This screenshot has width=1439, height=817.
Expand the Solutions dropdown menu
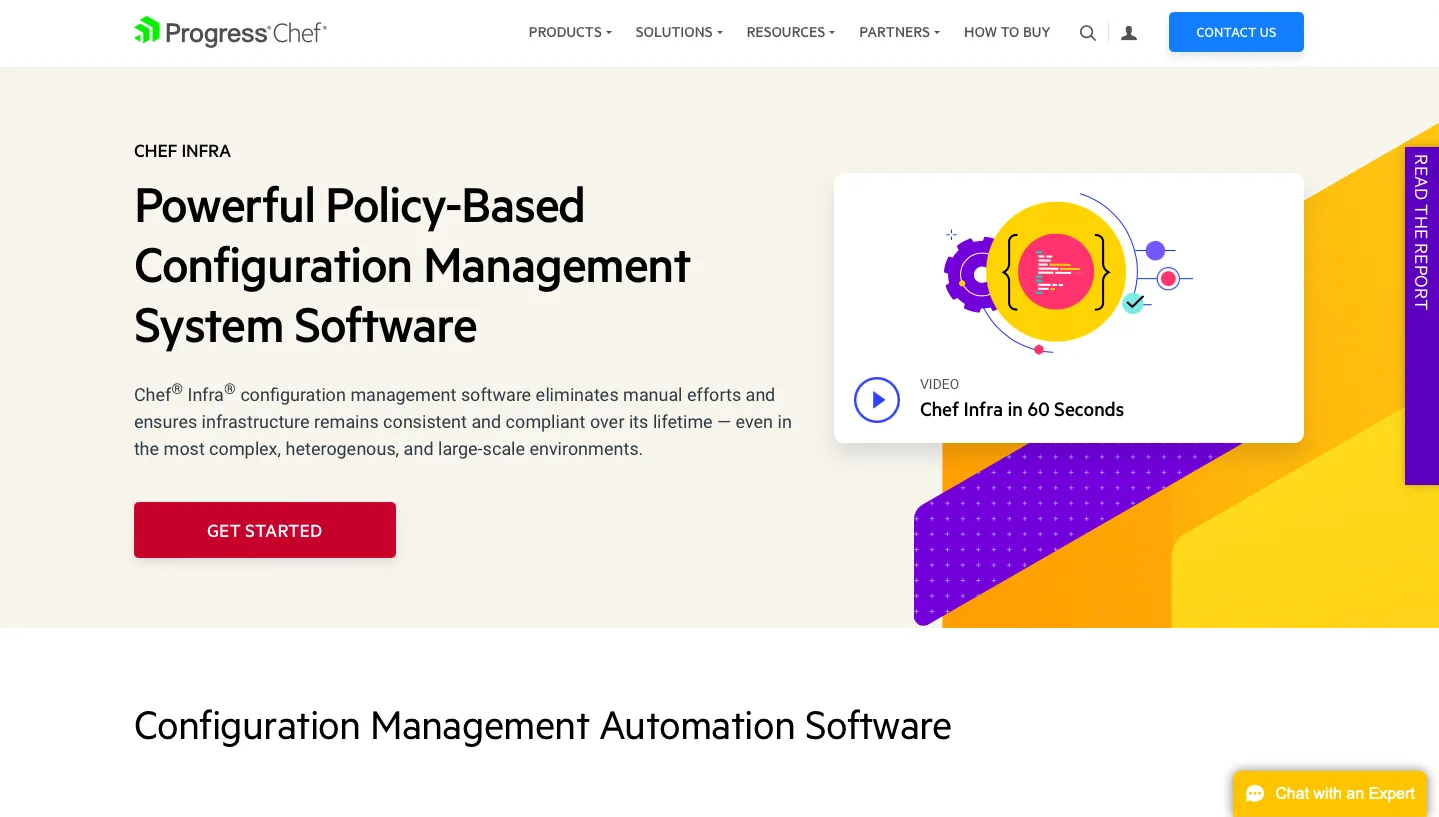[x=679, y=32]
